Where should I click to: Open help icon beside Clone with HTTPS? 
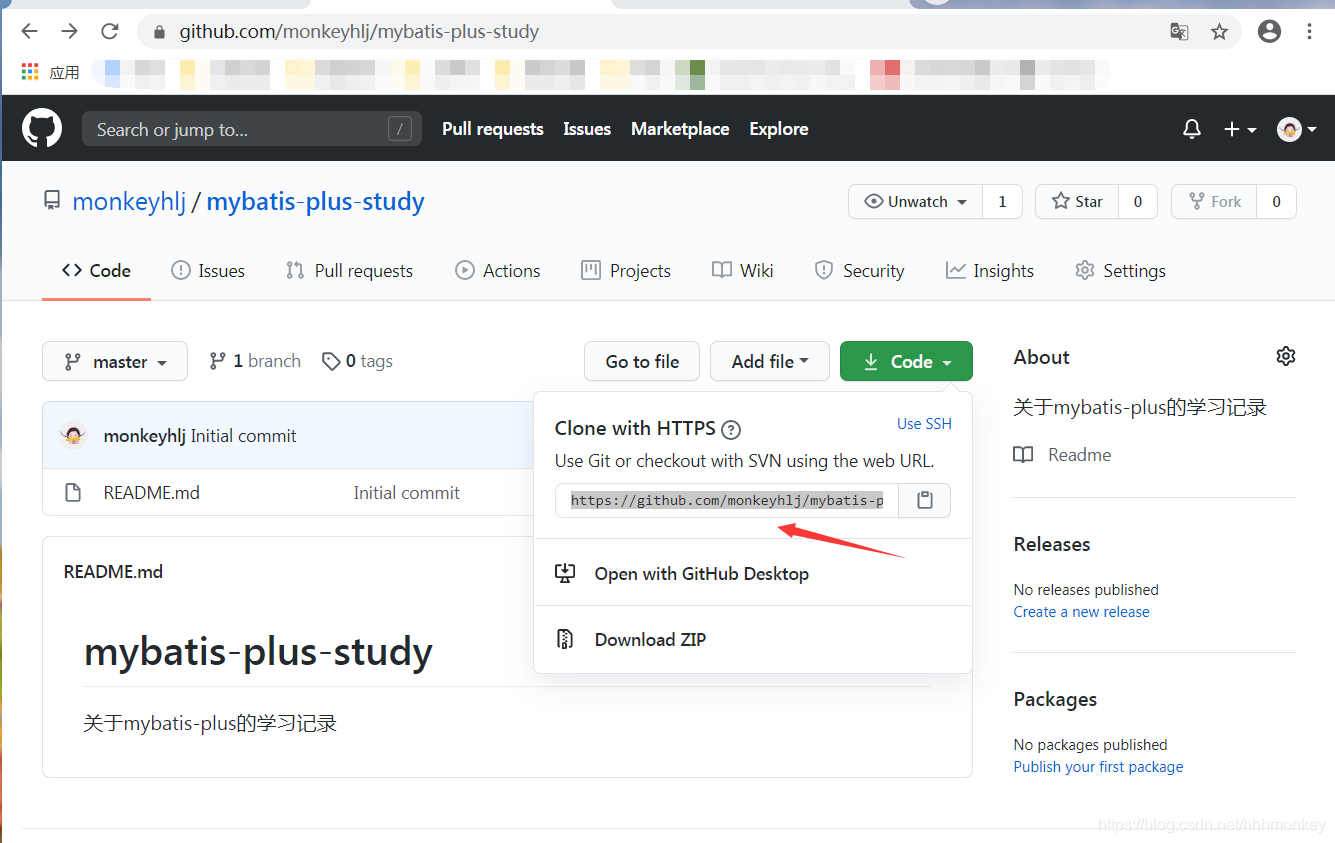731,430
